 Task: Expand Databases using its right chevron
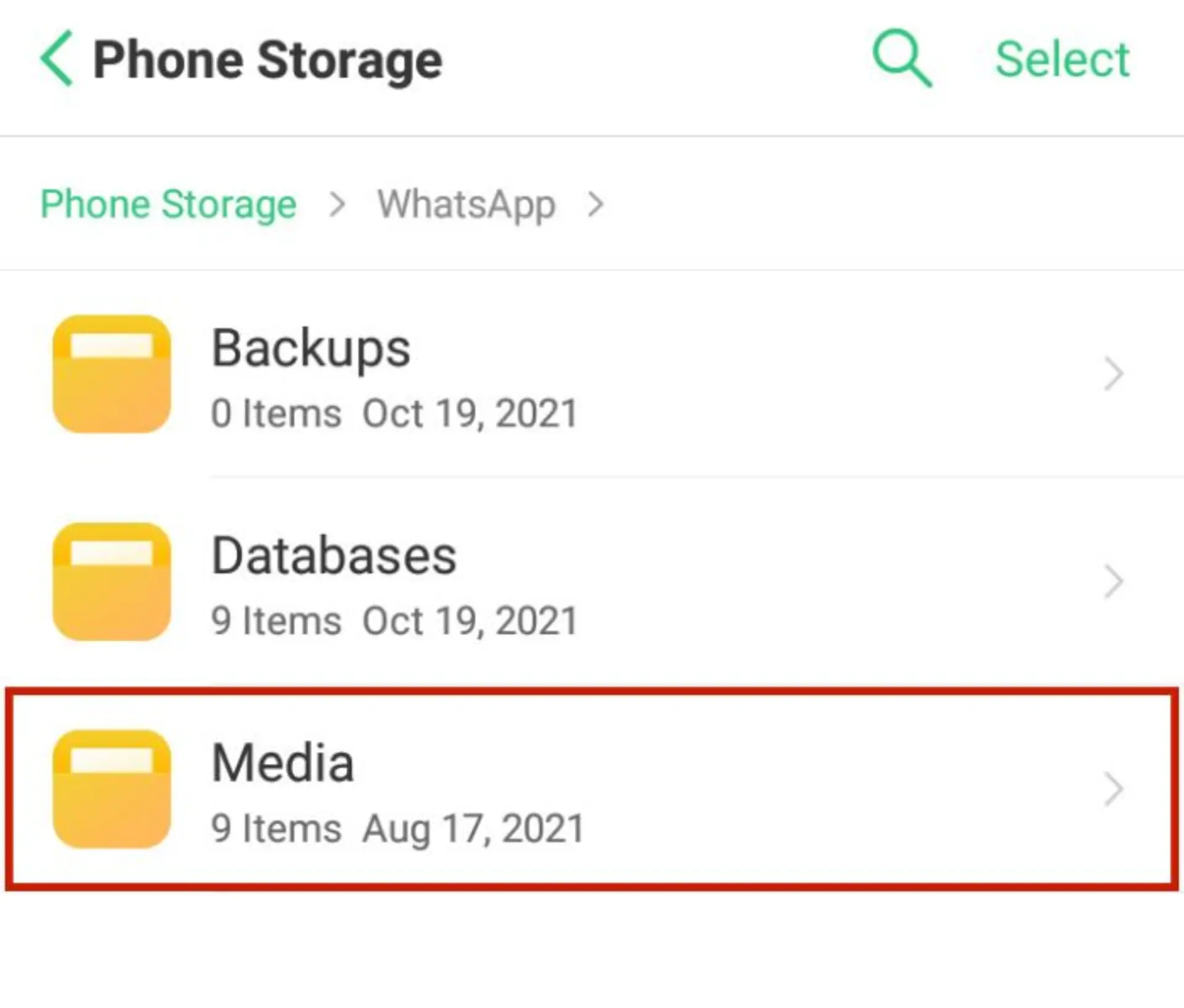click(x=1113, y=581)
